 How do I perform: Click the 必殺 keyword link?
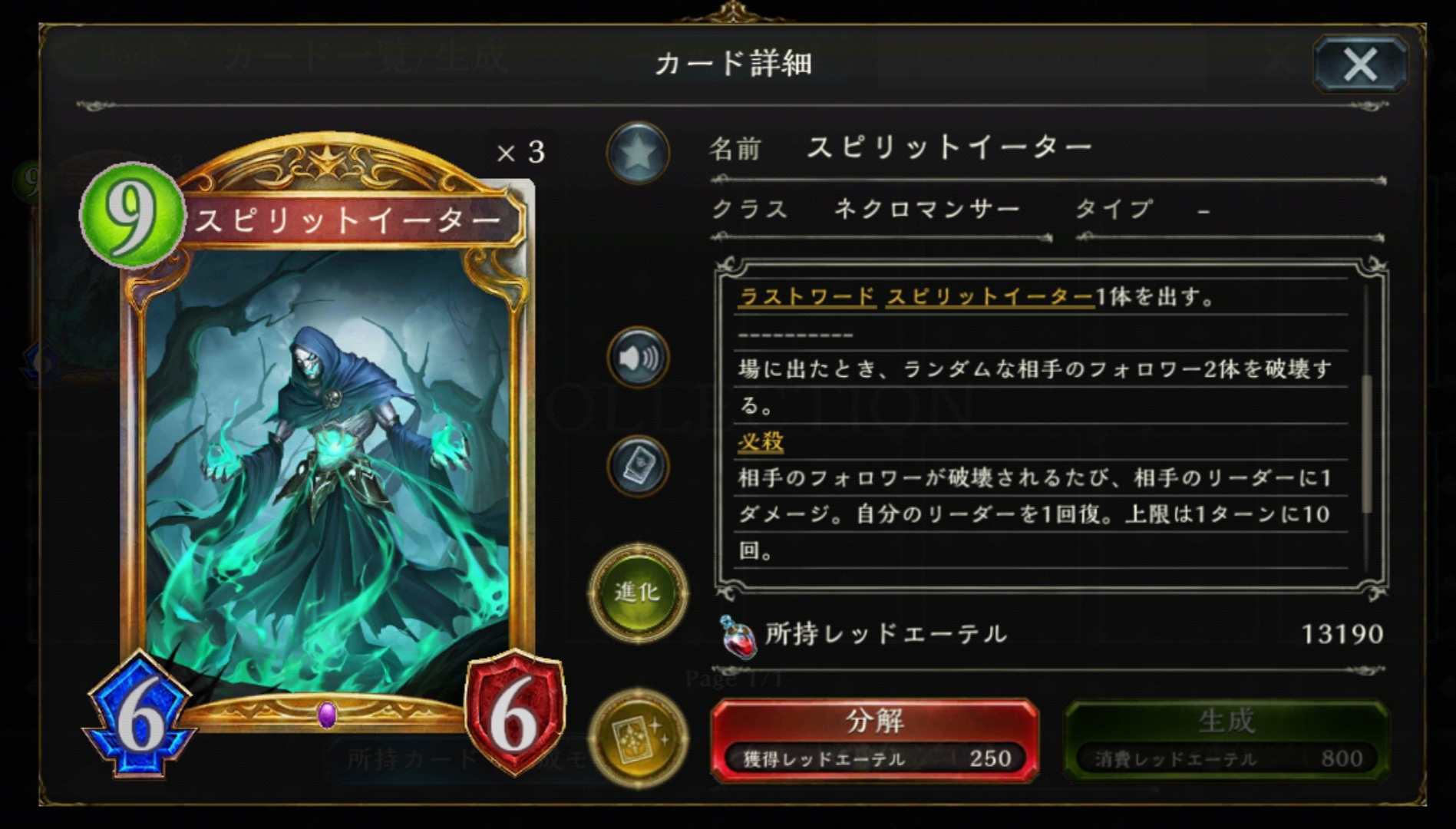761,441
